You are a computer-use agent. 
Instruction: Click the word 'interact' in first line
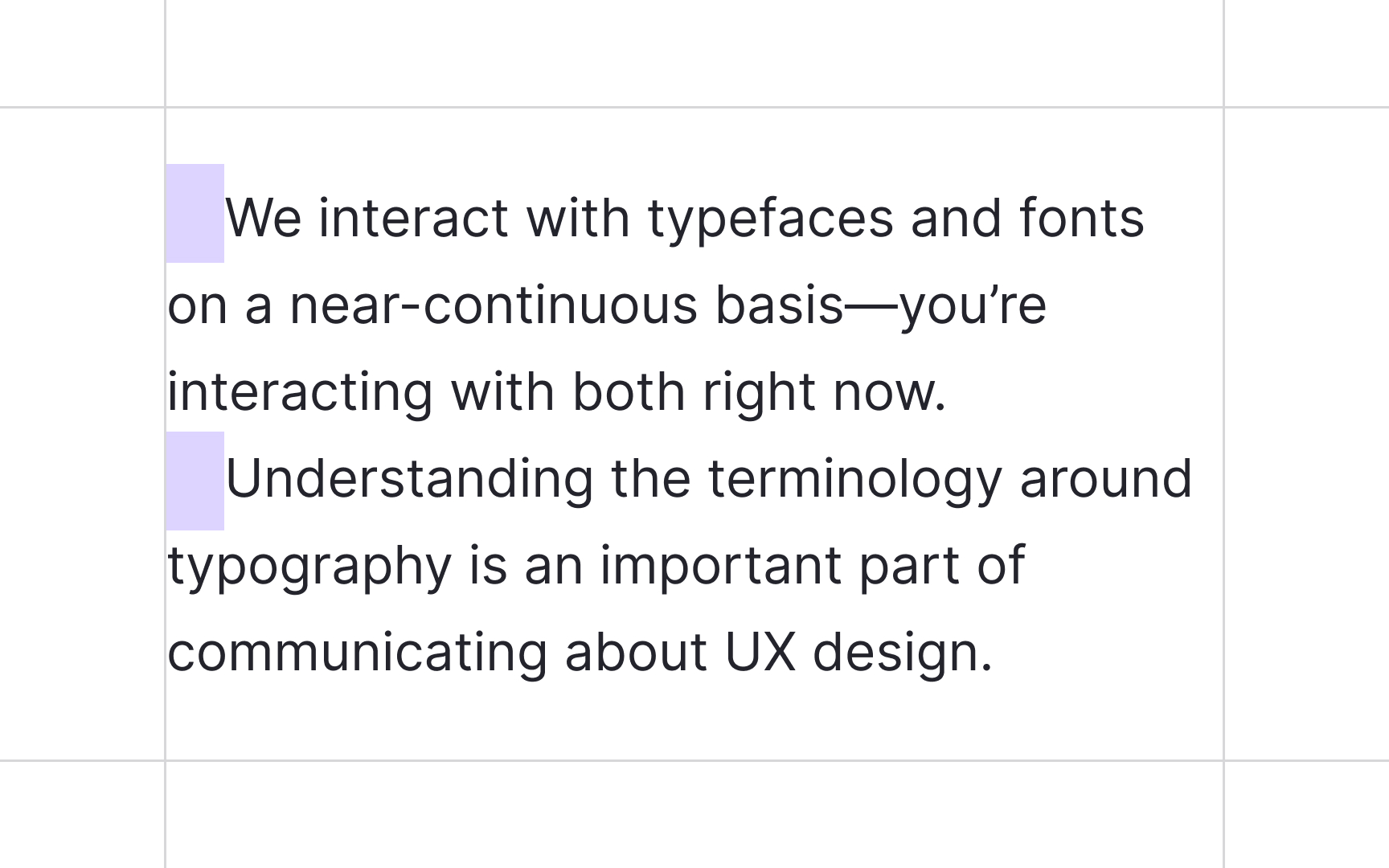[414, 218]
